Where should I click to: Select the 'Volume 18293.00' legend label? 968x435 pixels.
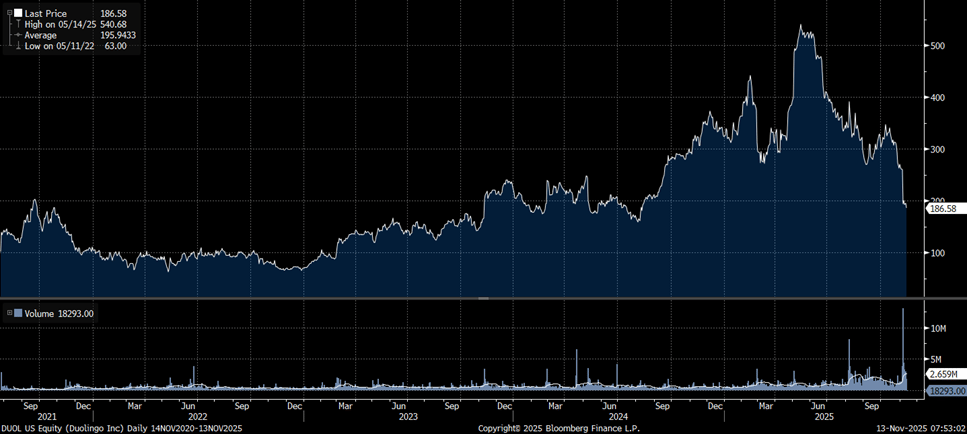(x=59, y=313)
